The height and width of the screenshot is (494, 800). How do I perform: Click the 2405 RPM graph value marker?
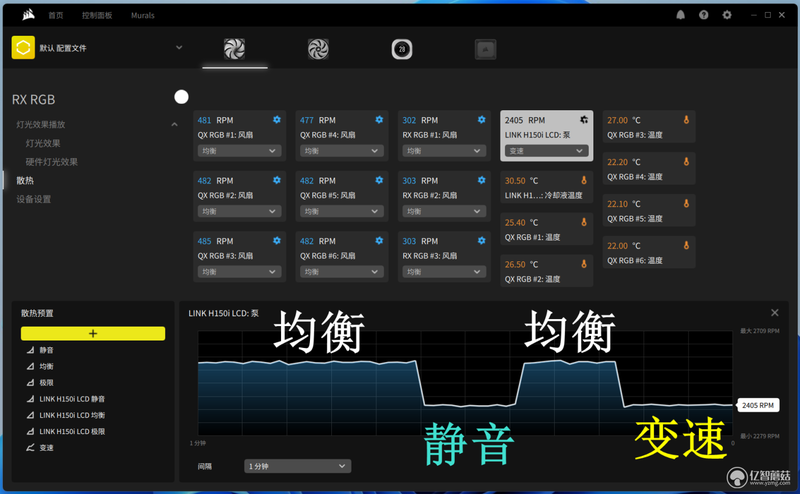(x=758, y=405)
